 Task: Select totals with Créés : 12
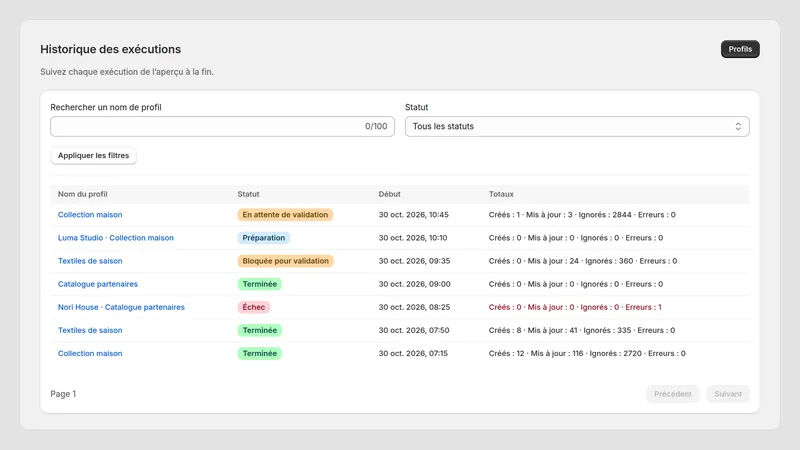[x=587, y=354]
